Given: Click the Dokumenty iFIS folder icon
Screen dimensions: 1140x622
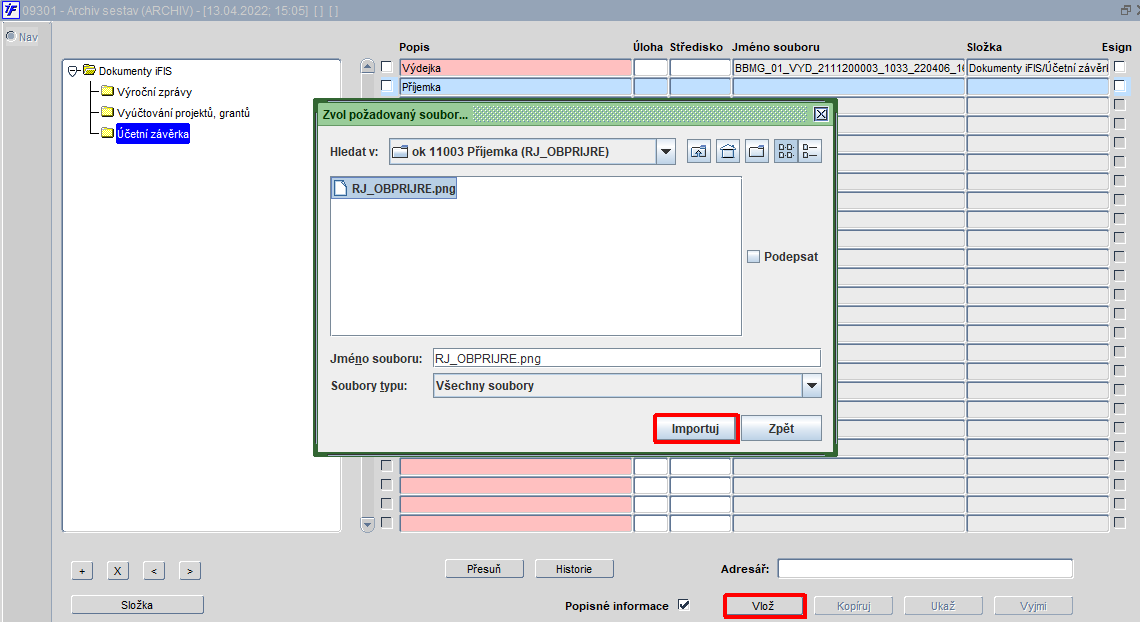Looking at the screenshot, I should [89, 70].
